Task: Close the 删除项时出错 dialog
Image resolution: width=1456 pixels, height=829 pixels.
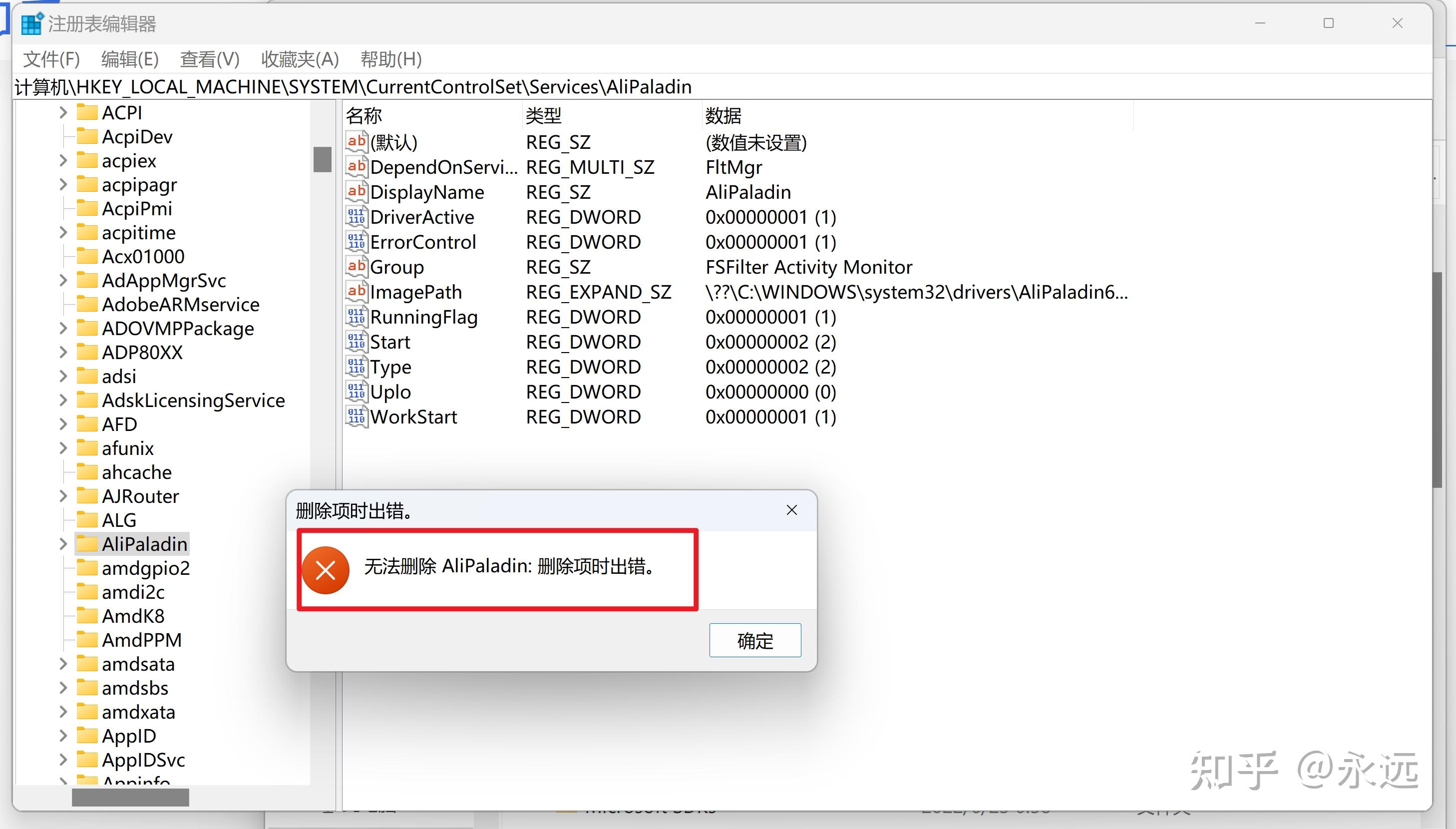Action: coord(792,510)
